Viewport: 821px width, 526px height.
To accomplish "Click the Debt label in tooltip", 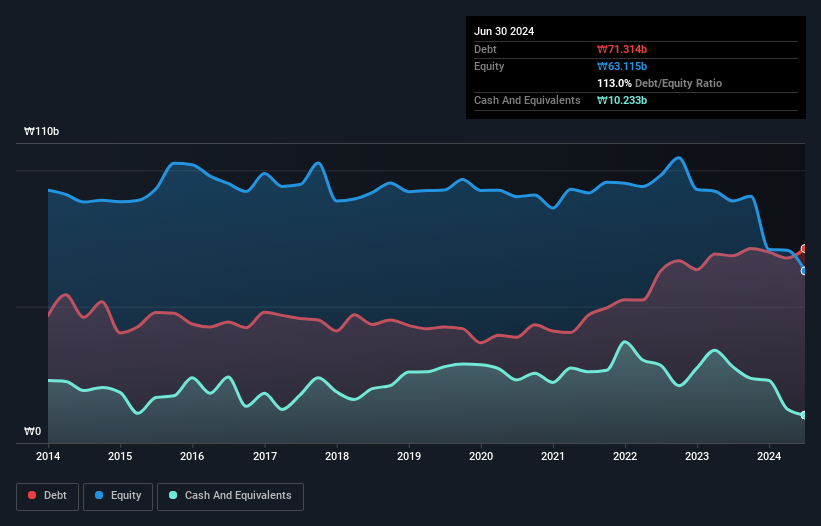I will coord(485,49).
